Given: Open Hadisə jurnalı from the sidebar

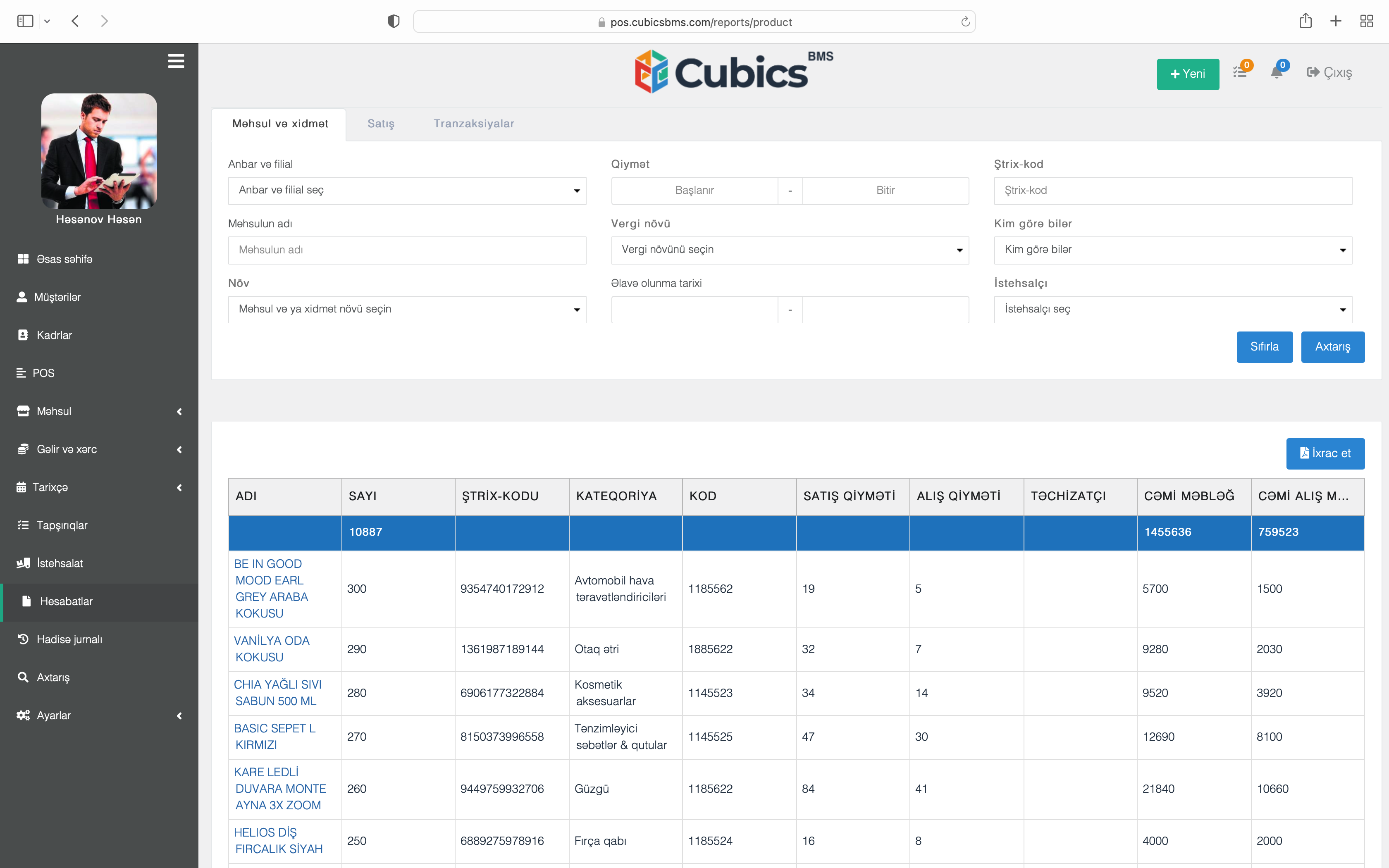Looking at the screenshot, I should 69,639.
